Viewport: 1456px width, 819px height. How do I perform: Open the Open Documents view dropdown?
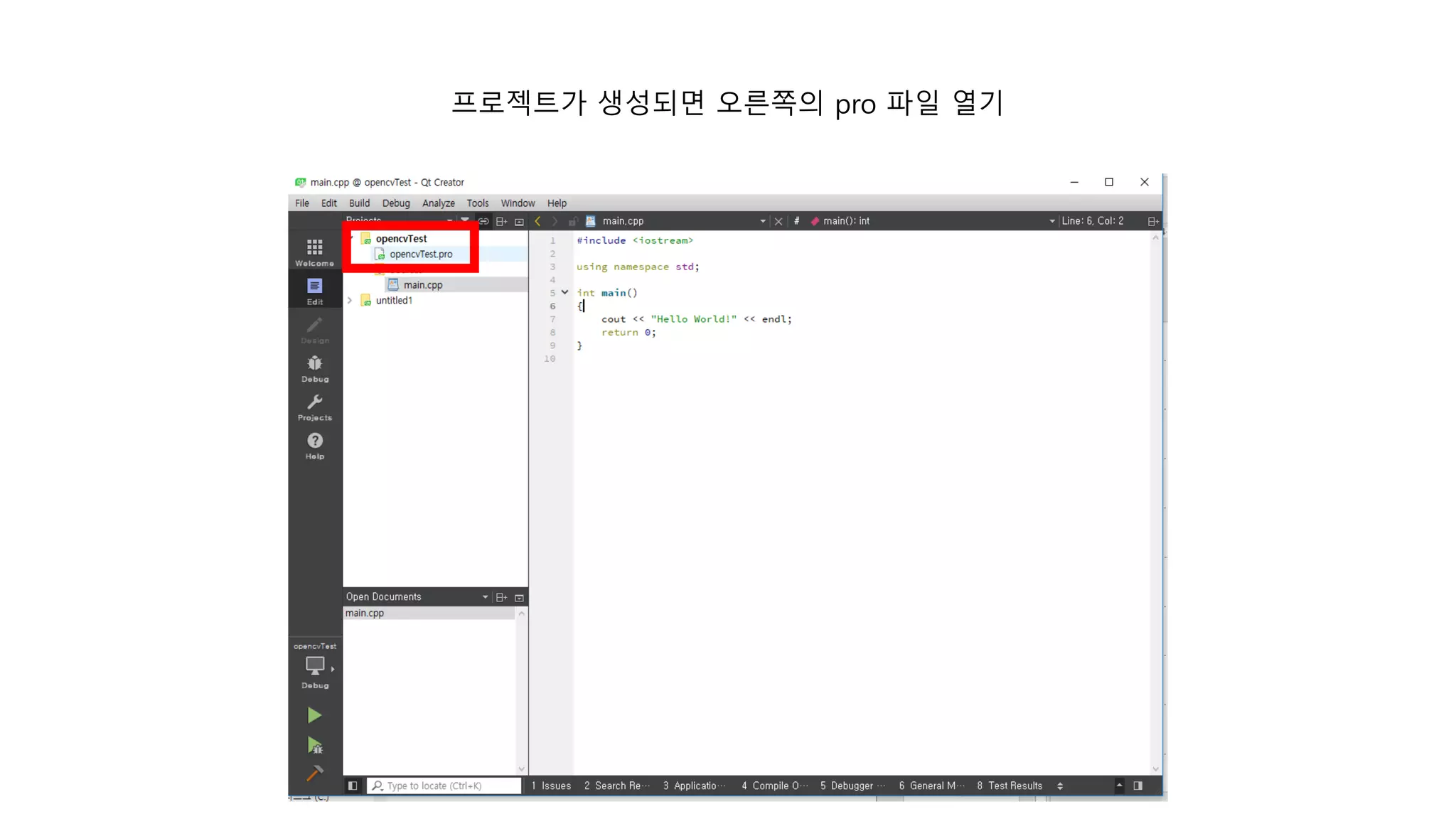coord(485,597)
